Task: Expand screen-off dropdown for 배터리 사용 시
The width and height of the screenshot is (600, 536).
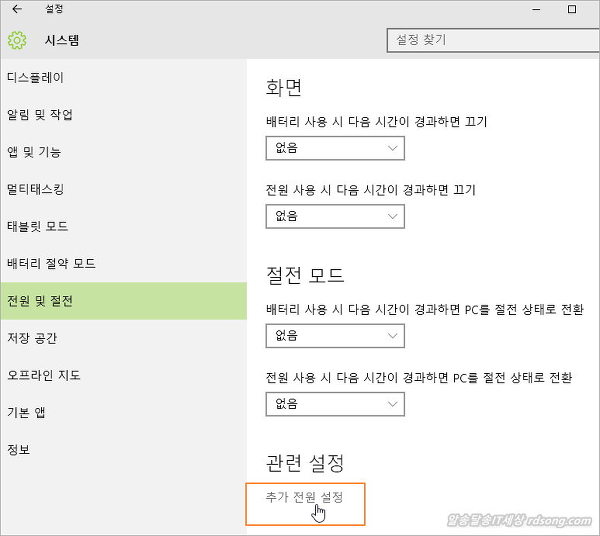Action: point(335,148)
